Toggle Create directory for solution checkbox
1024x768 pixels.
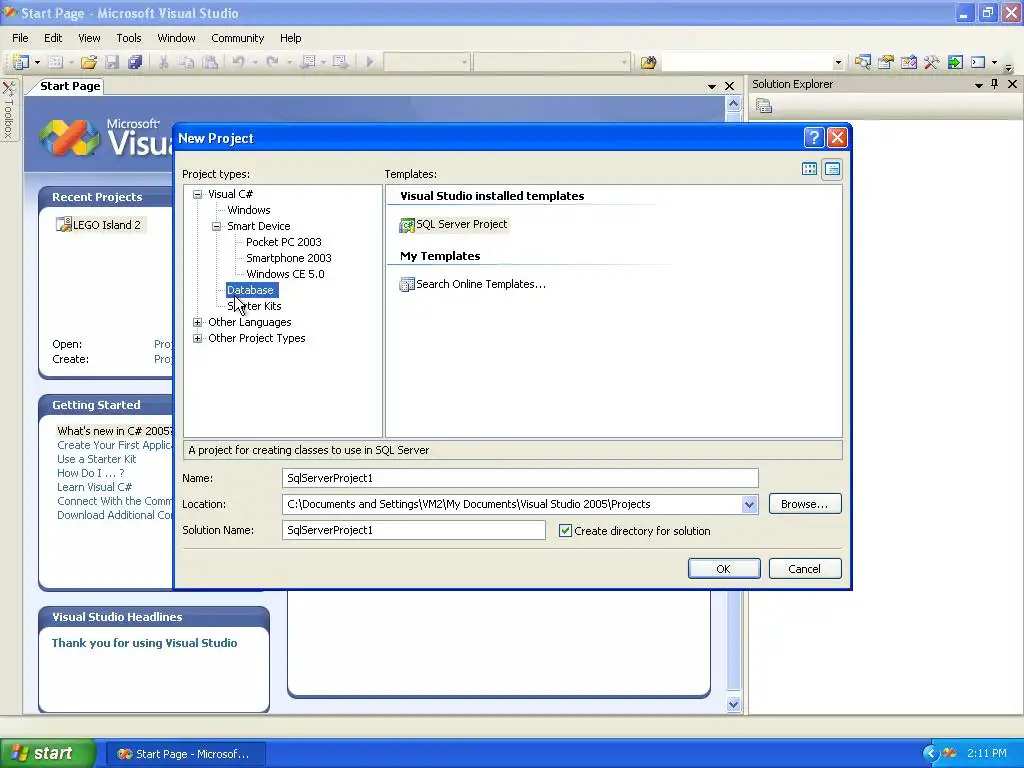pos(566,531)
